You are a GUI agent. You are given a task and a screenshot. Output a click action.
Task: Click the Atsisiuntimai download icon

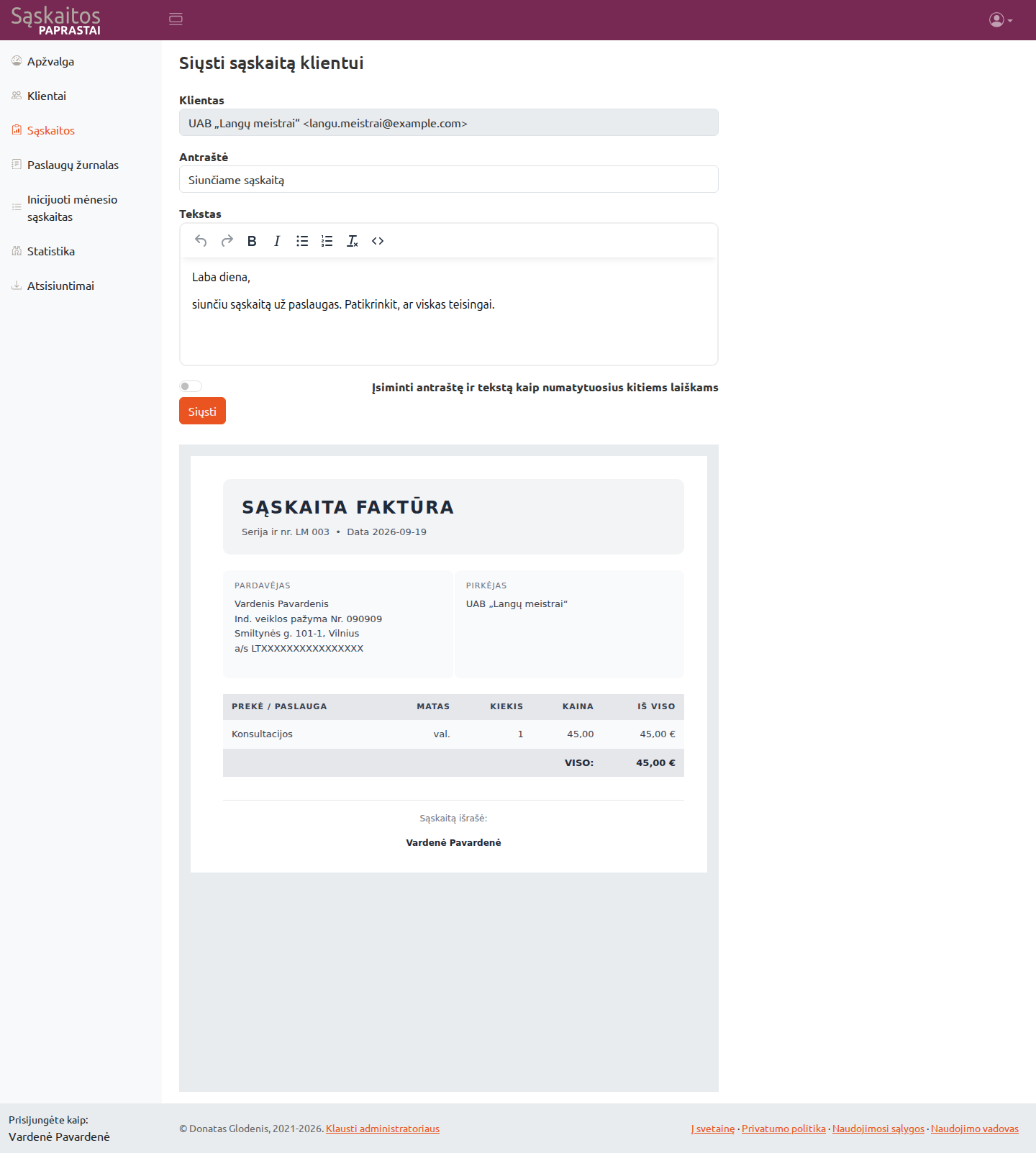click(17, 286)
